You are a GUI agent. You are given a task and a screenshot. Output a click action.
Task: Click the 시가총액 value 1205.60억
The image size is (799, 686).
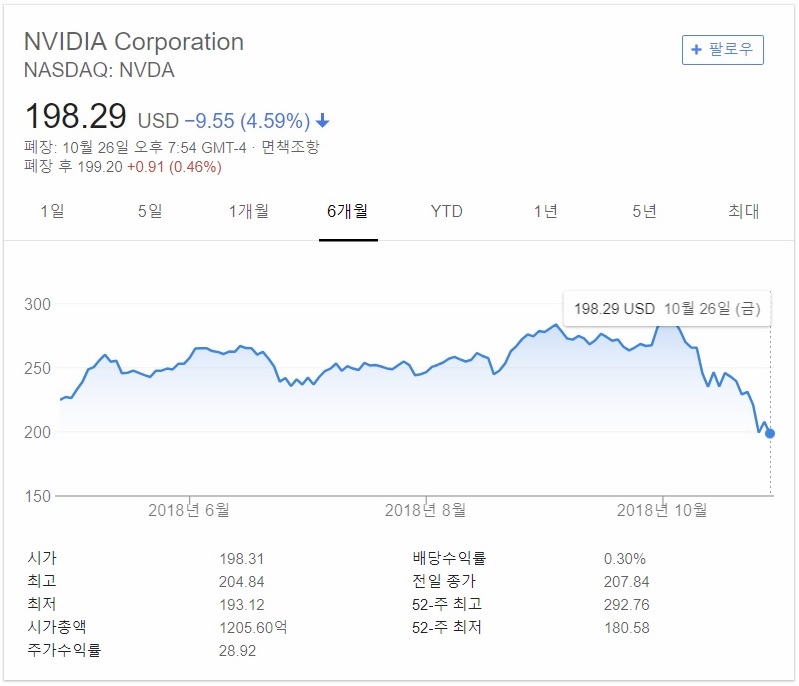click(x=253, y=628)
